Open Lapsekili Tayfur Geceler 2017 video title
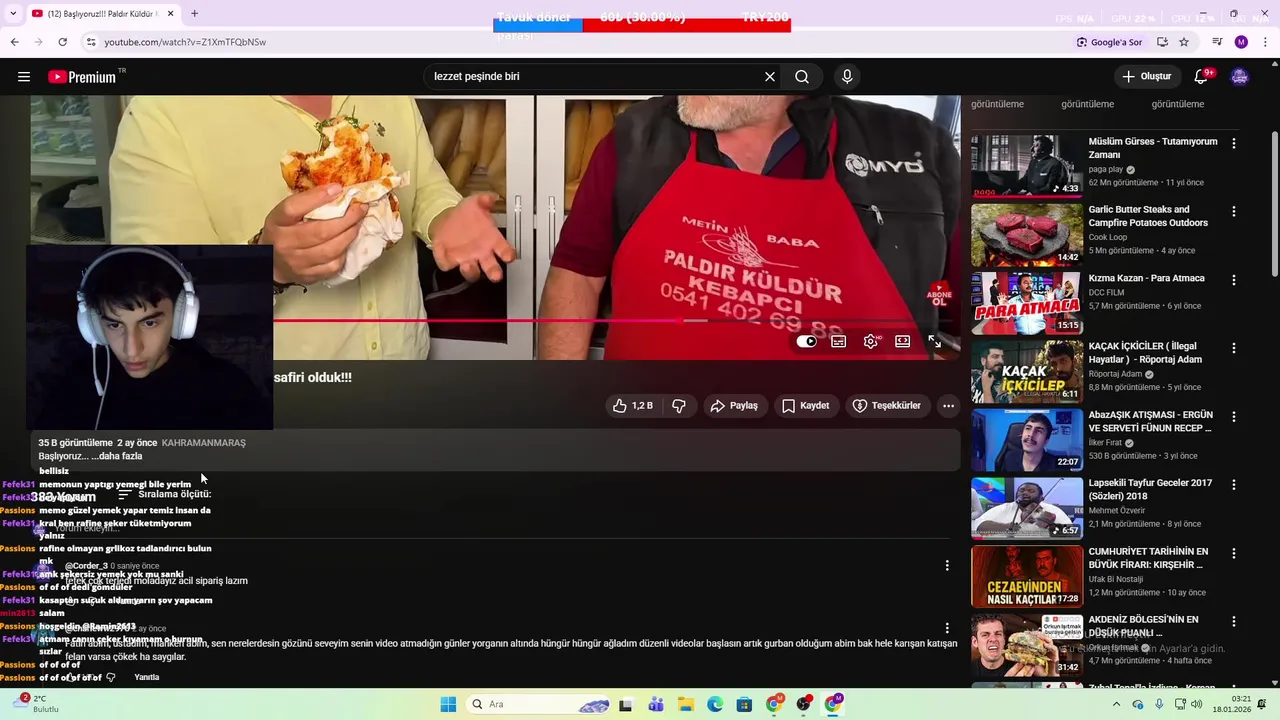The image size is (1280, 720). (1150, 490)
